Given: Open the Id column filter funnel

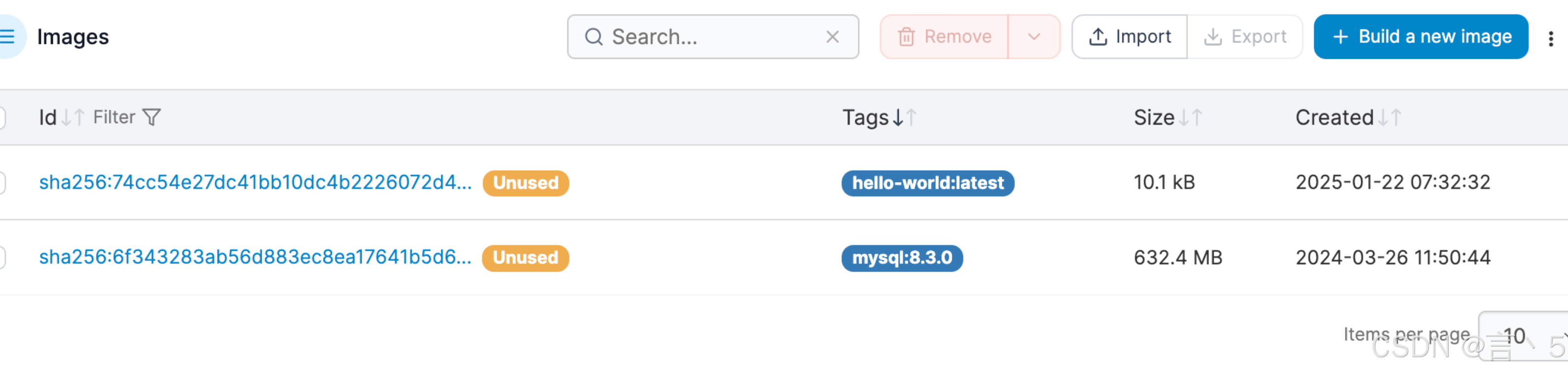Looking at the screenshot, I should pos(152,117).
